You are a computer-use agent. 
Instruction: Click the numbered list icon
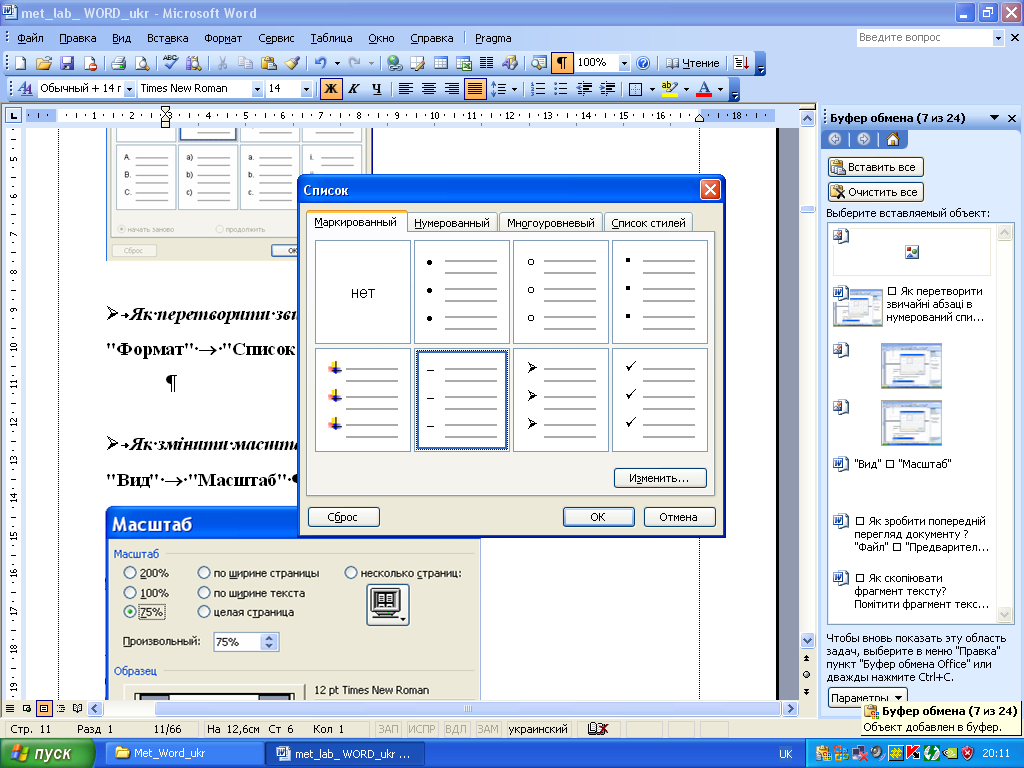(x=537, y=89)
